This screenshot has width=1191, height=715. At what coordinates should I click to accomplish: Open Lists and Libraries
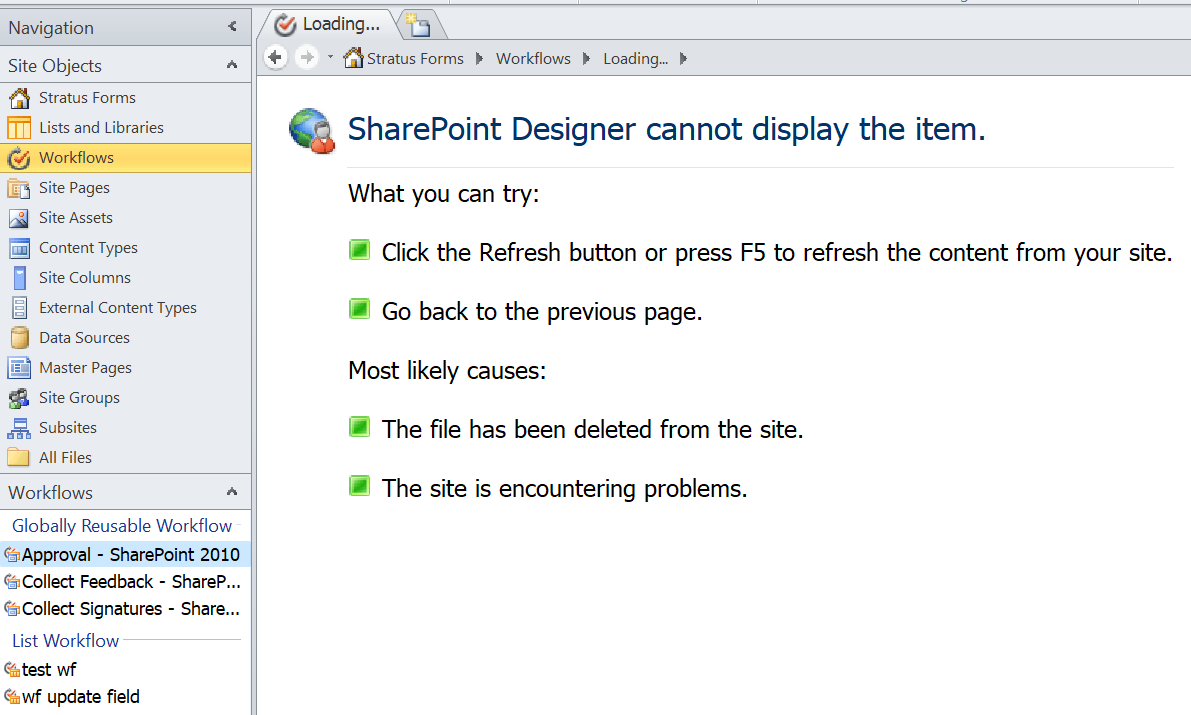(x=125, y=128)
